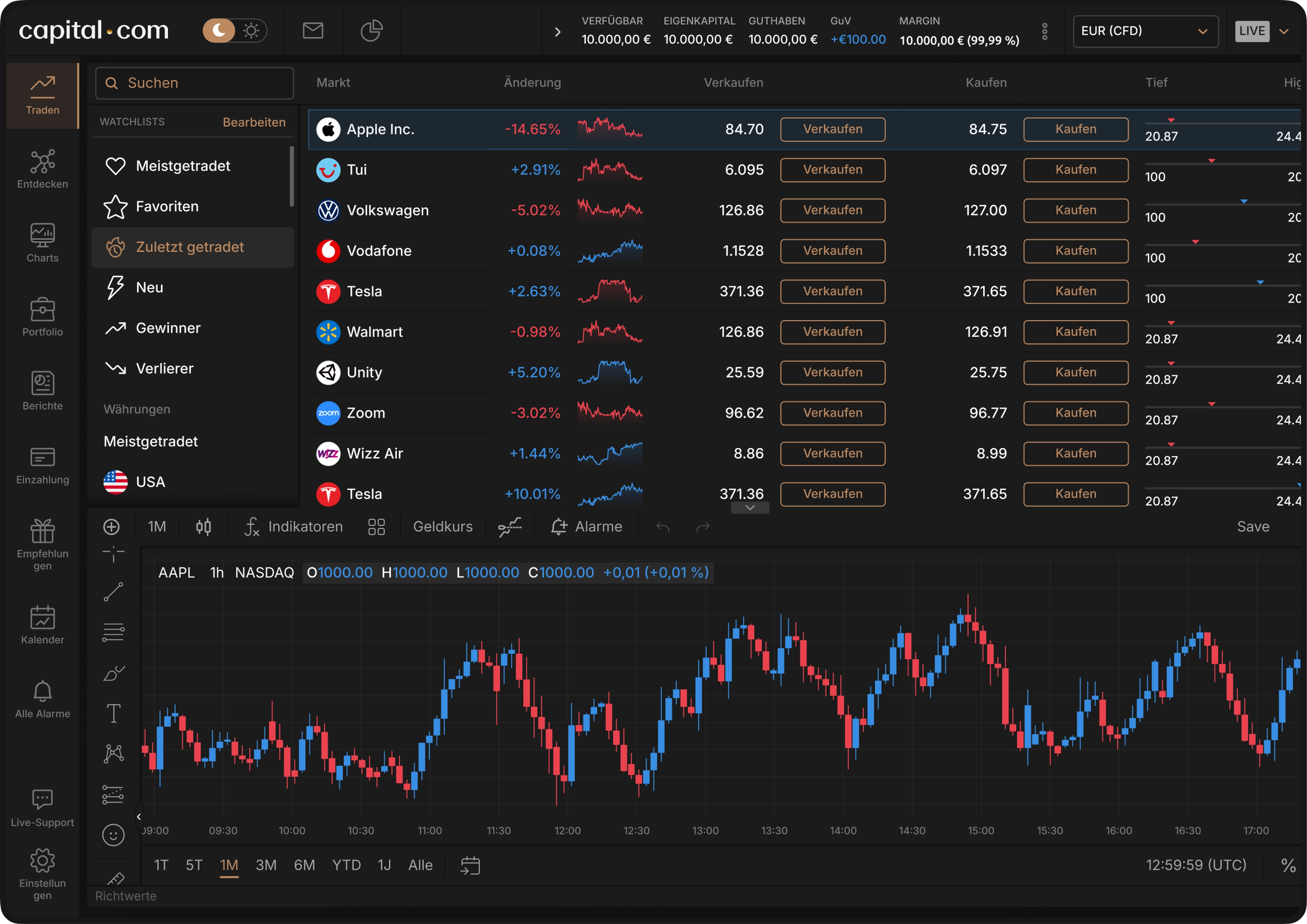This screenshot has height=924, width=1307.
Task: Click Verkaufen button for Zoom
Action: pyautogui.click(x=832, y=413)
